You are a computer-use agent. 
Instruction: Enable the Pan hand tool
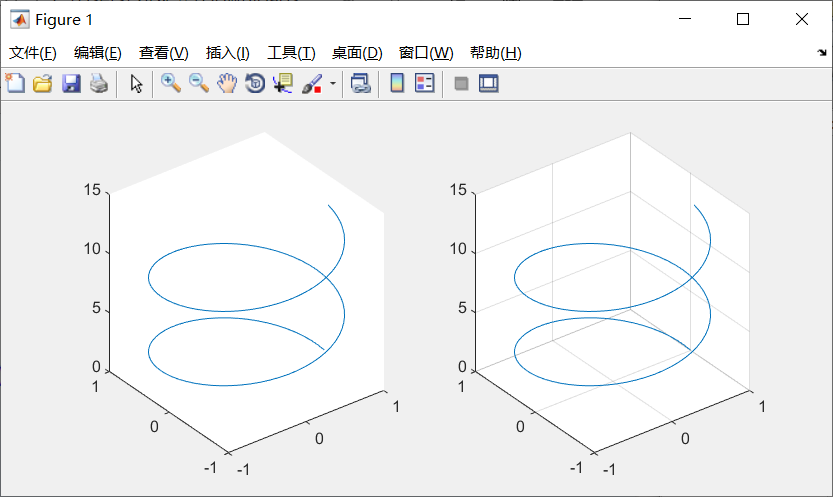coord(227,83)
